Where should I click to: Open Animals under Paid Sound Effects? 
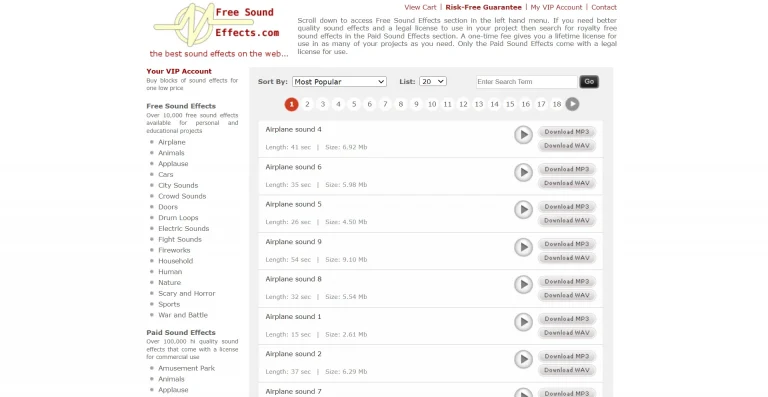[171, 379]
